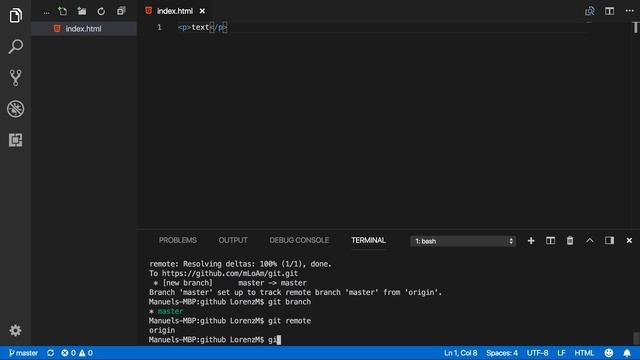Create a new terminal with plus icon
Image resolution: width=640 pixels, height=360 pixels.
click(531, 241)
